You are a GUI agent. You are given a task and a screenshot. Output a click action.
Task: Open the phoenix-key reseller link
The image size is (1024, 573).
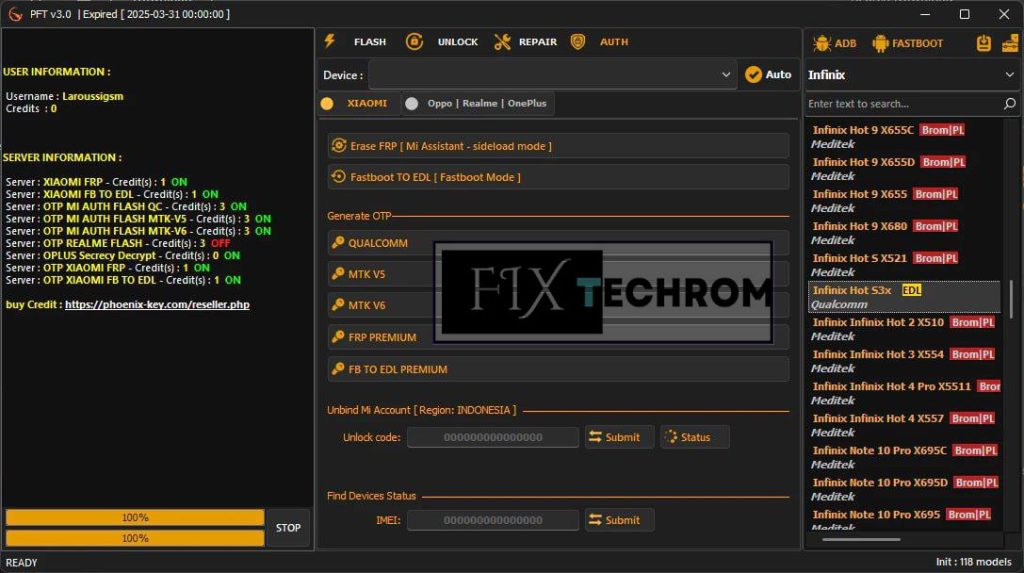[157, 304]
